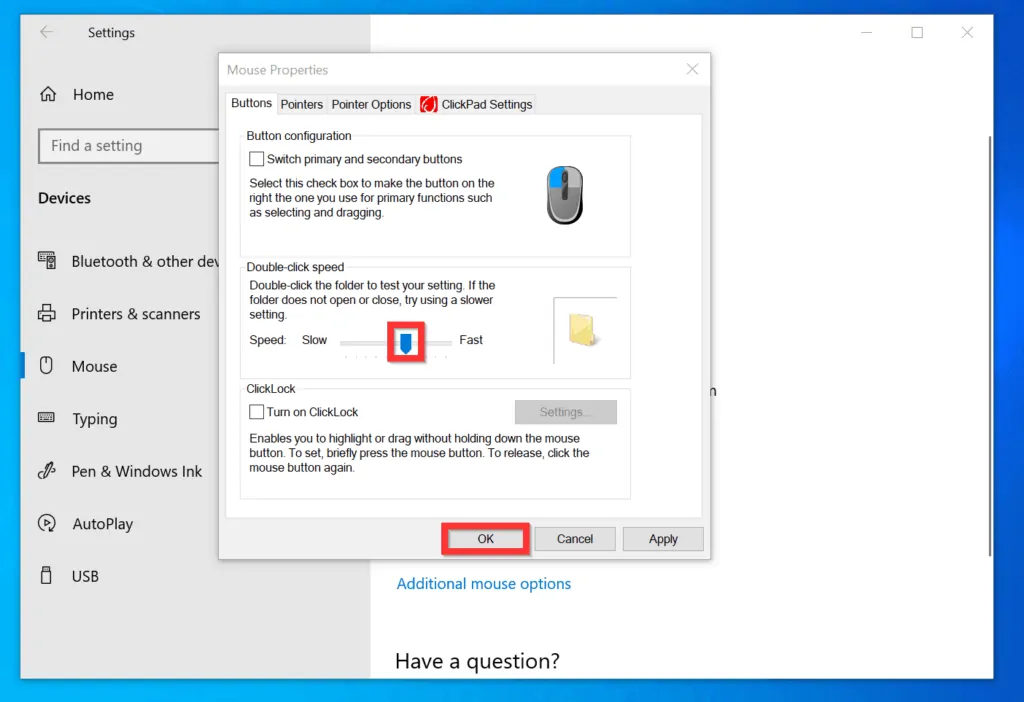
Task: Click the double-click speed slider handle
Action: click(x=406, y=343)
